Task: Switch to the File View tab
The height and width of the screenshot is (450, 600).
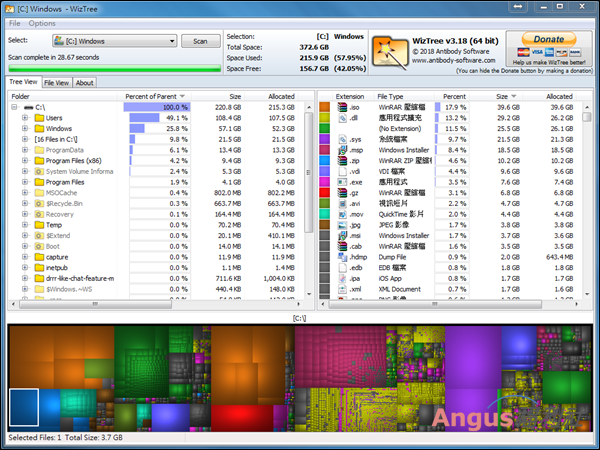Action: [x=56, y=83]
